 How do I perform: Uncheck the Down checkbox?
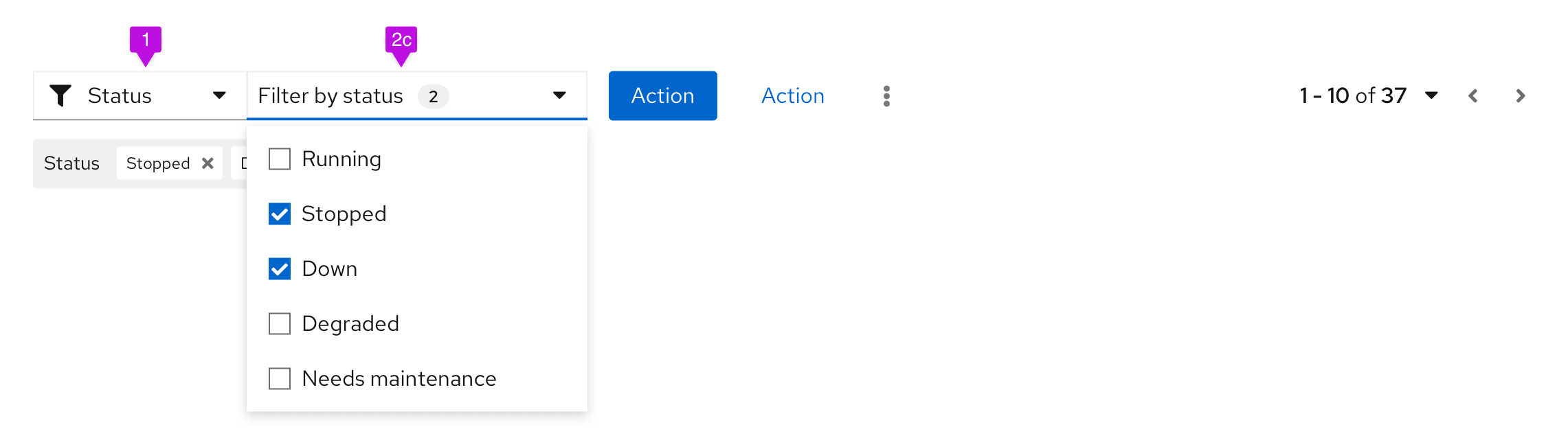click(280, 269)
